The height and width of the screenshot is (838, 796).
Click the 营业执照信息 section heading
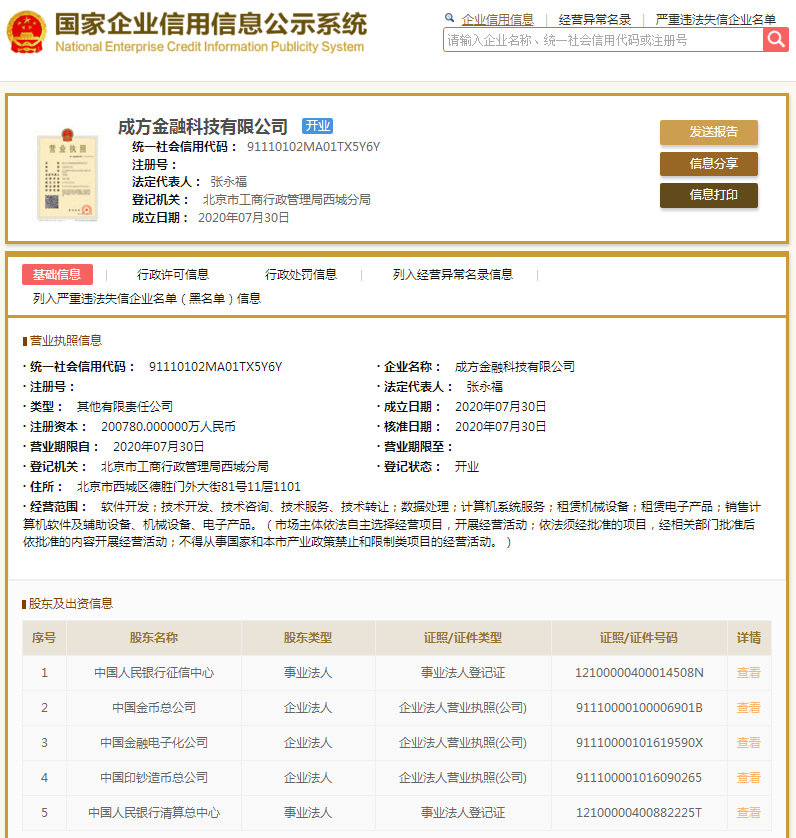pos(66,340)
